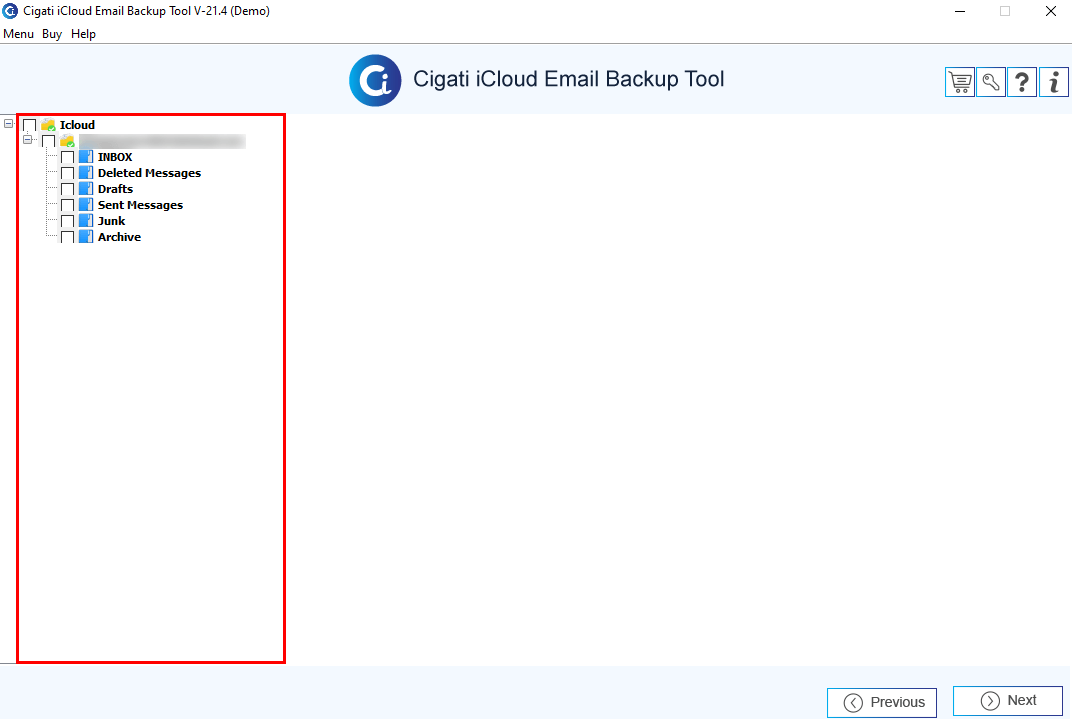Select the blurred account name label
The height and width of the screenshot is (719, 1072).
pyautogui.click(x=162, y=141)
